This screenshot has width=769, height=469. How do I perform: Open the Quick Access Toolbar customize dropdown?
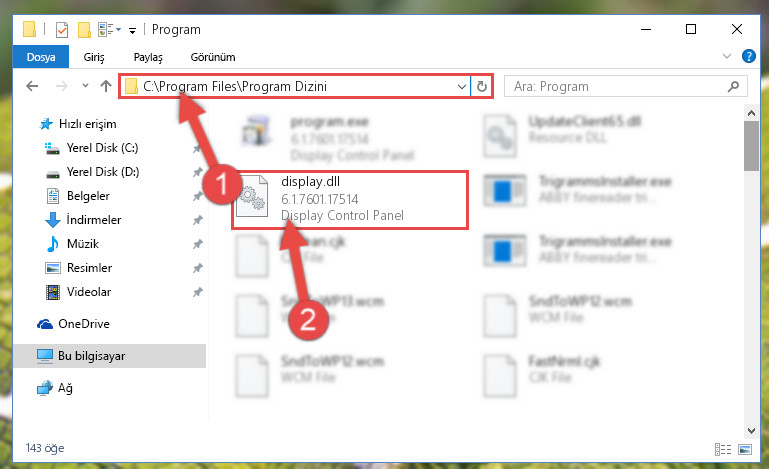pos(132,30)
